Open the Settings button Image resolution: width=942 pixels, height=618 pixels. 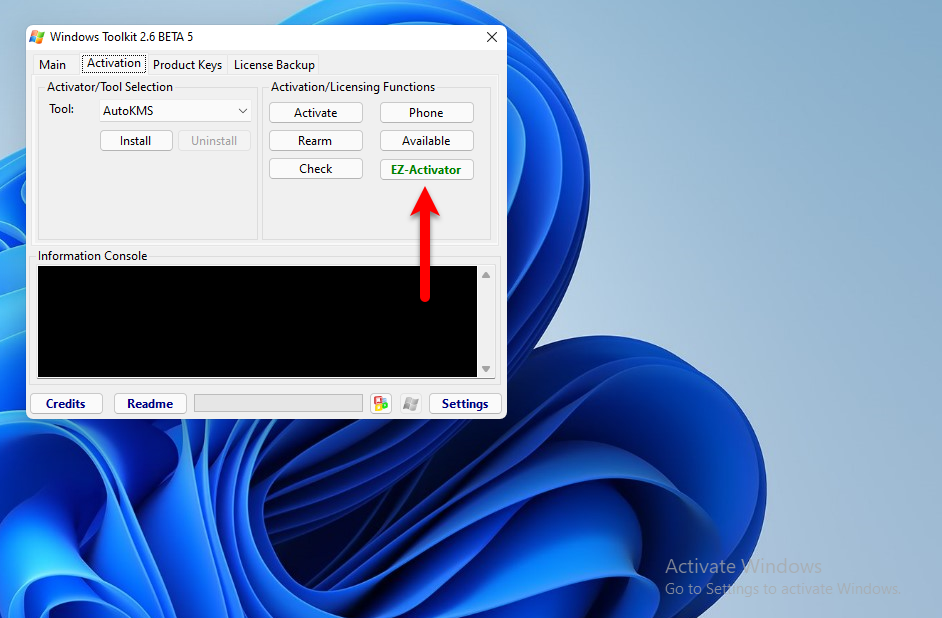click(465, 403)
